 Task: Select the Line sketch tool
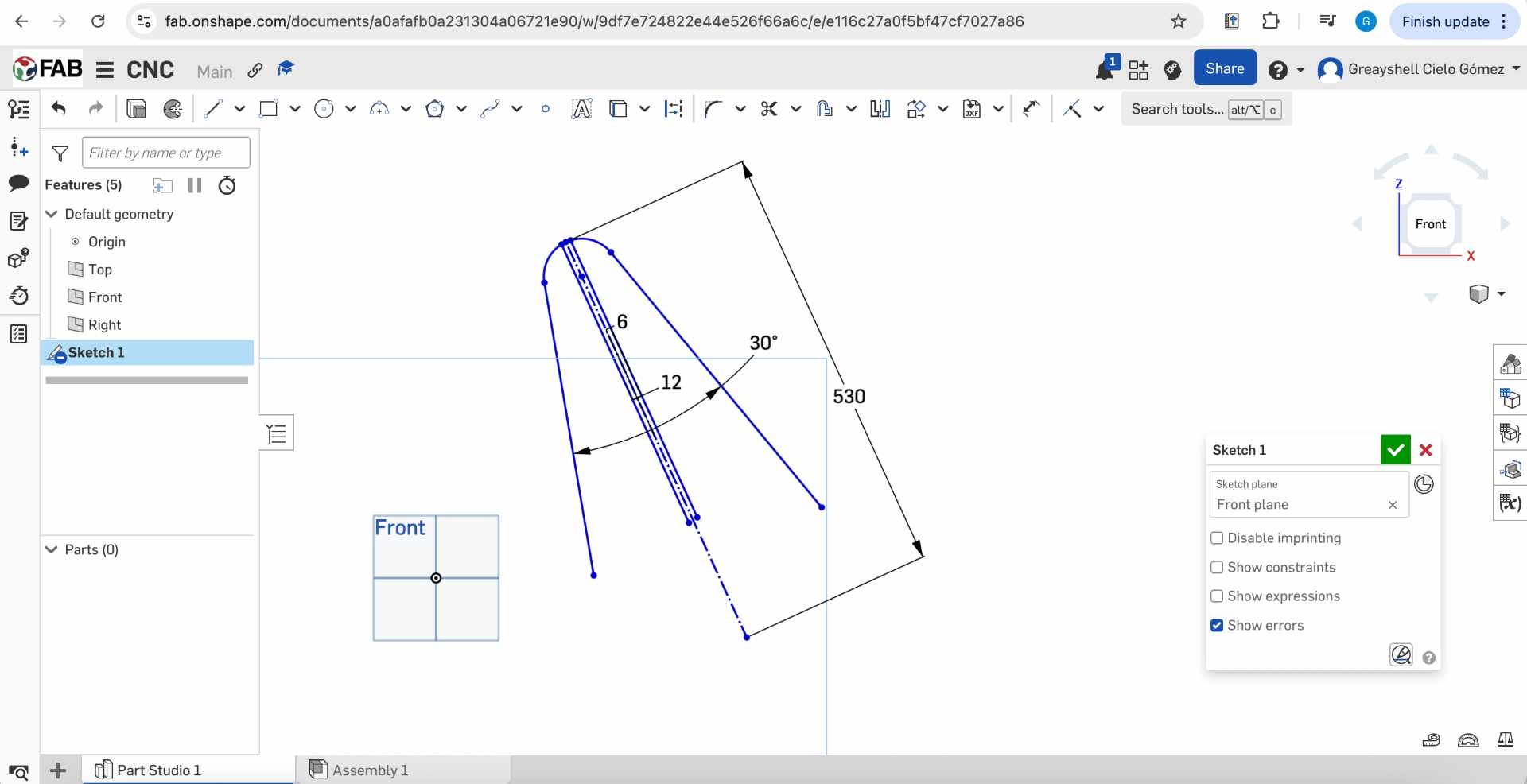212,109
